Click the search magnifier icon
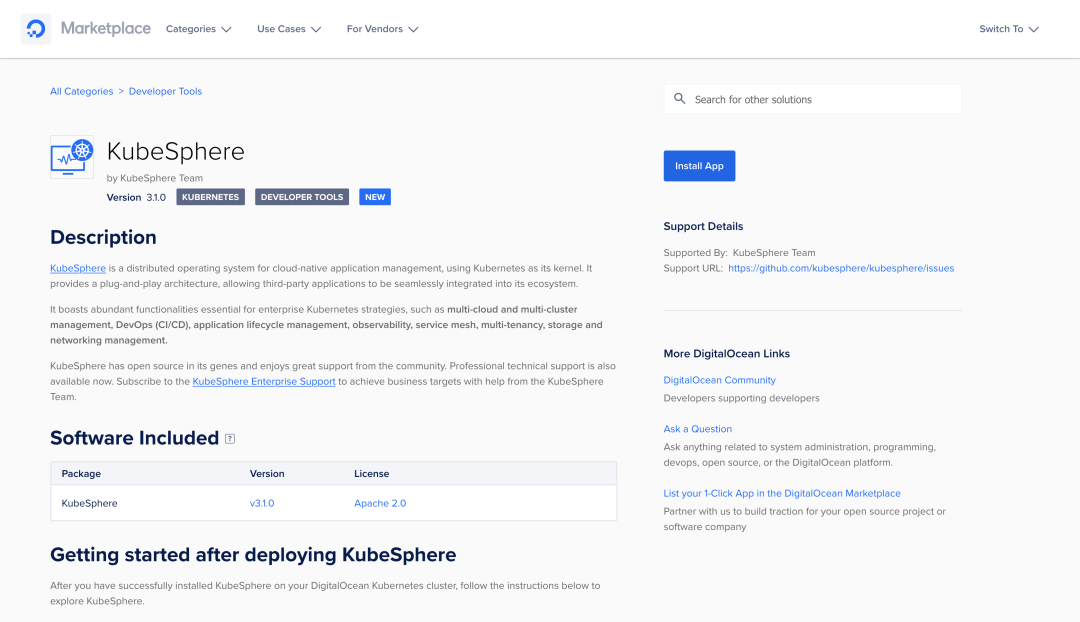 click(x=679, y=99)
